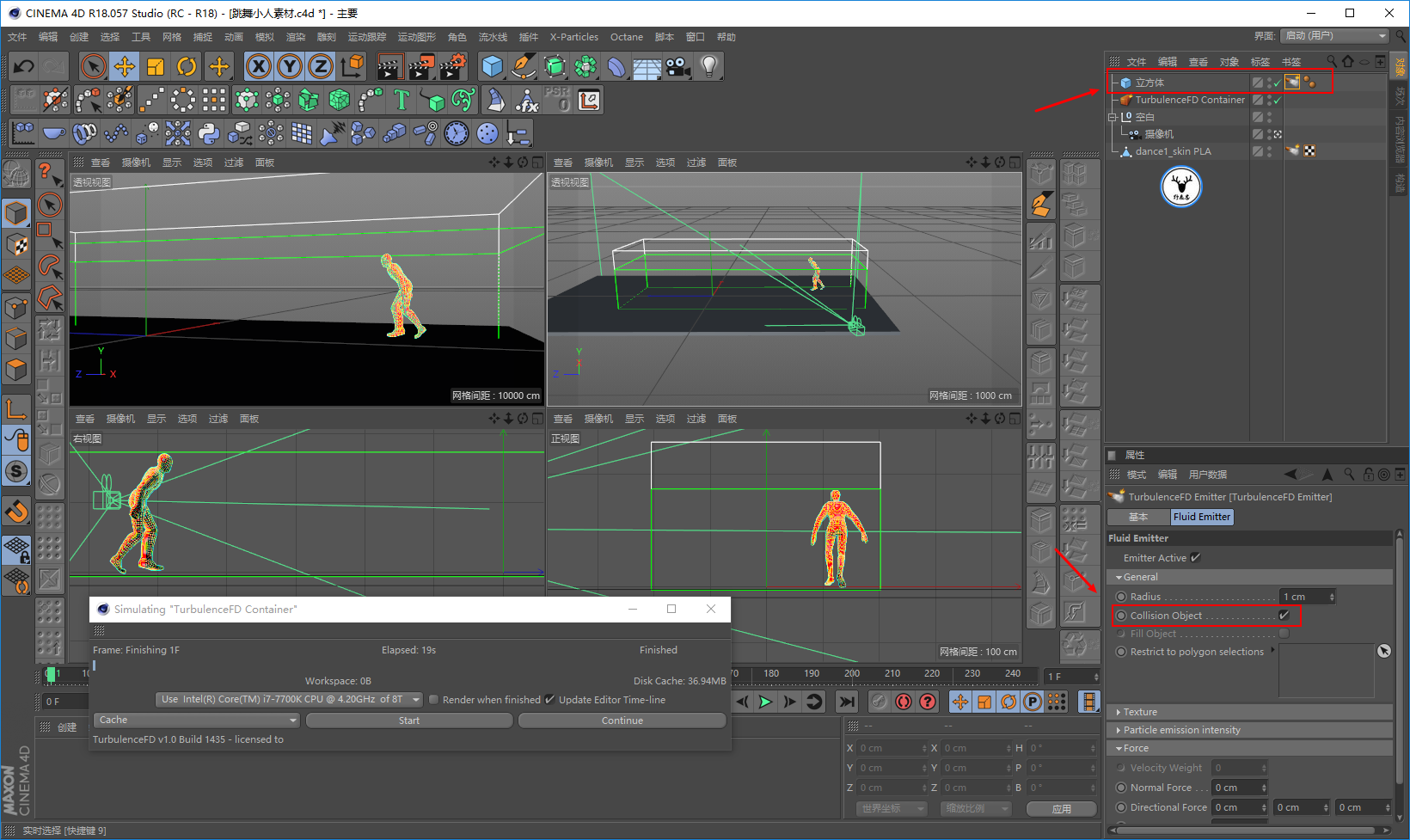Click the Python effector icon
The width and height of the screenshot is (1410, 840).
pyautogui.click(x=209, y=133)
